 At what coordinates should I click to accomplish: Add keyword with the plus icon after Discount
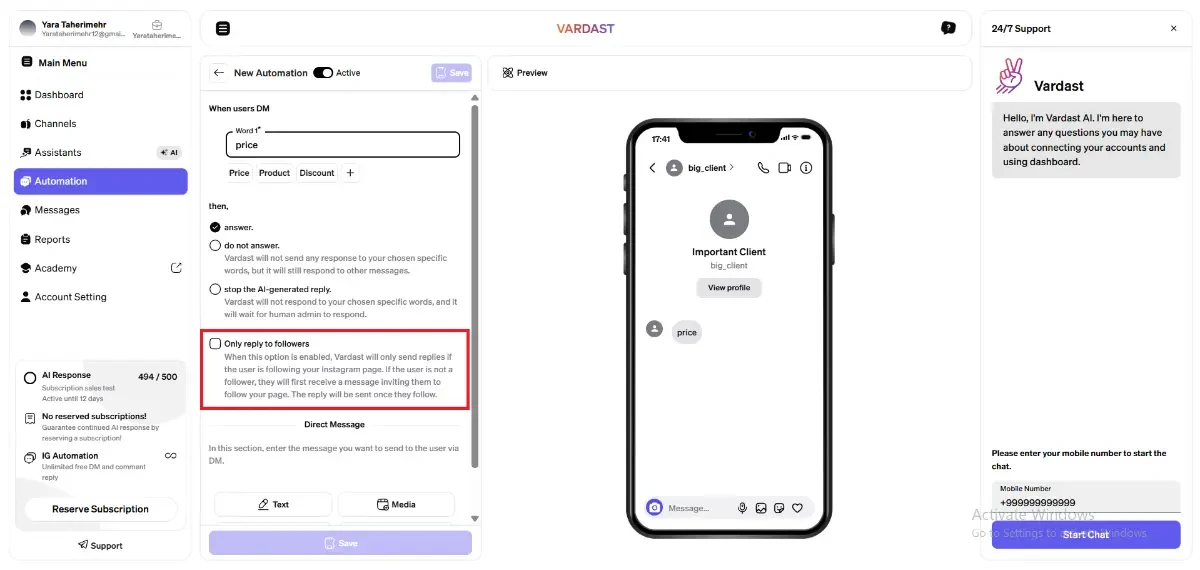click(x=350, y=173)
